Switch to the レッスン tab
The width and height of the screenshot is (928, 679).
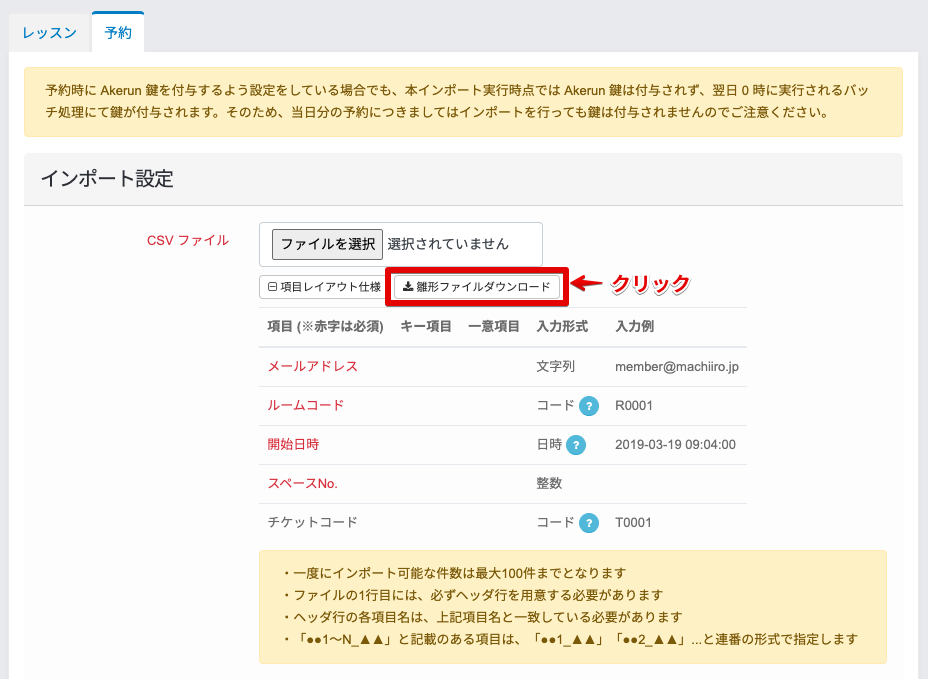coord(47,32)
